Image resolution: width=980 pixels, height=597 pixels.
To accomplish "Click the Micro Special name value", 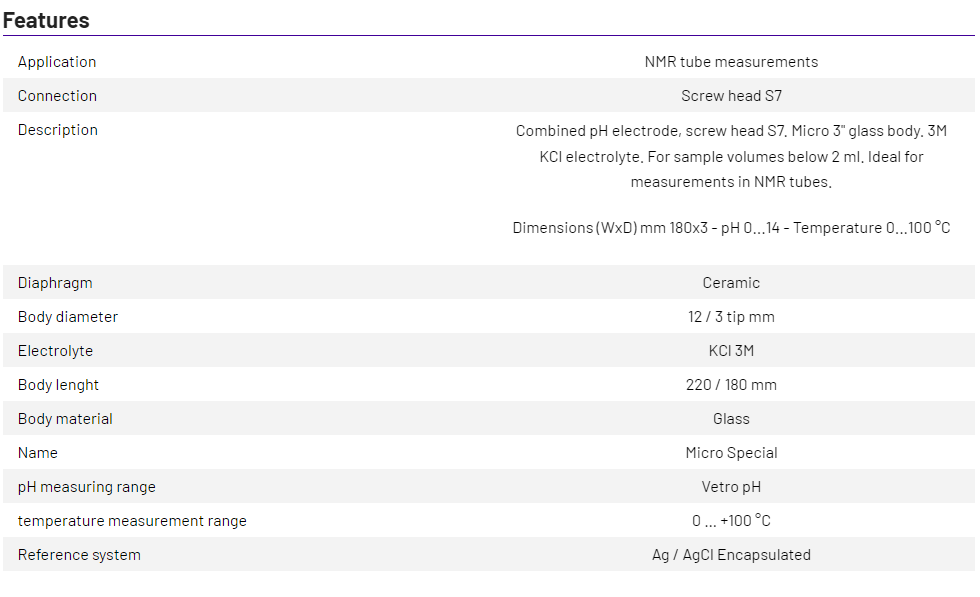I will click(731, 453).
